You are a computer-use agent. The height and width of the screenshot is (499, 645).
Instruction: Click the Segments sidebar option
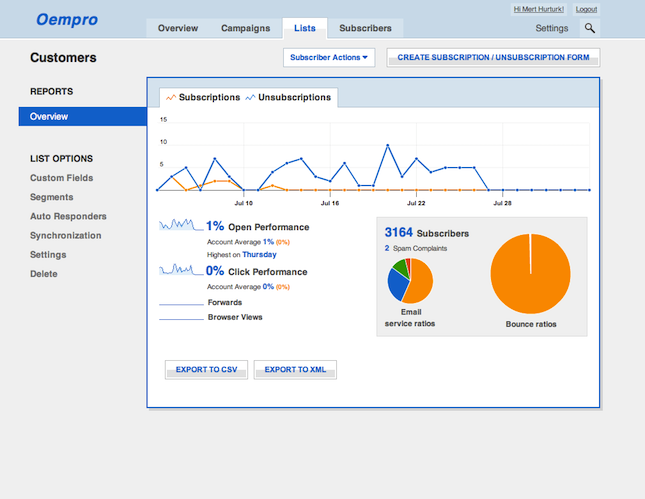point(51,197)
